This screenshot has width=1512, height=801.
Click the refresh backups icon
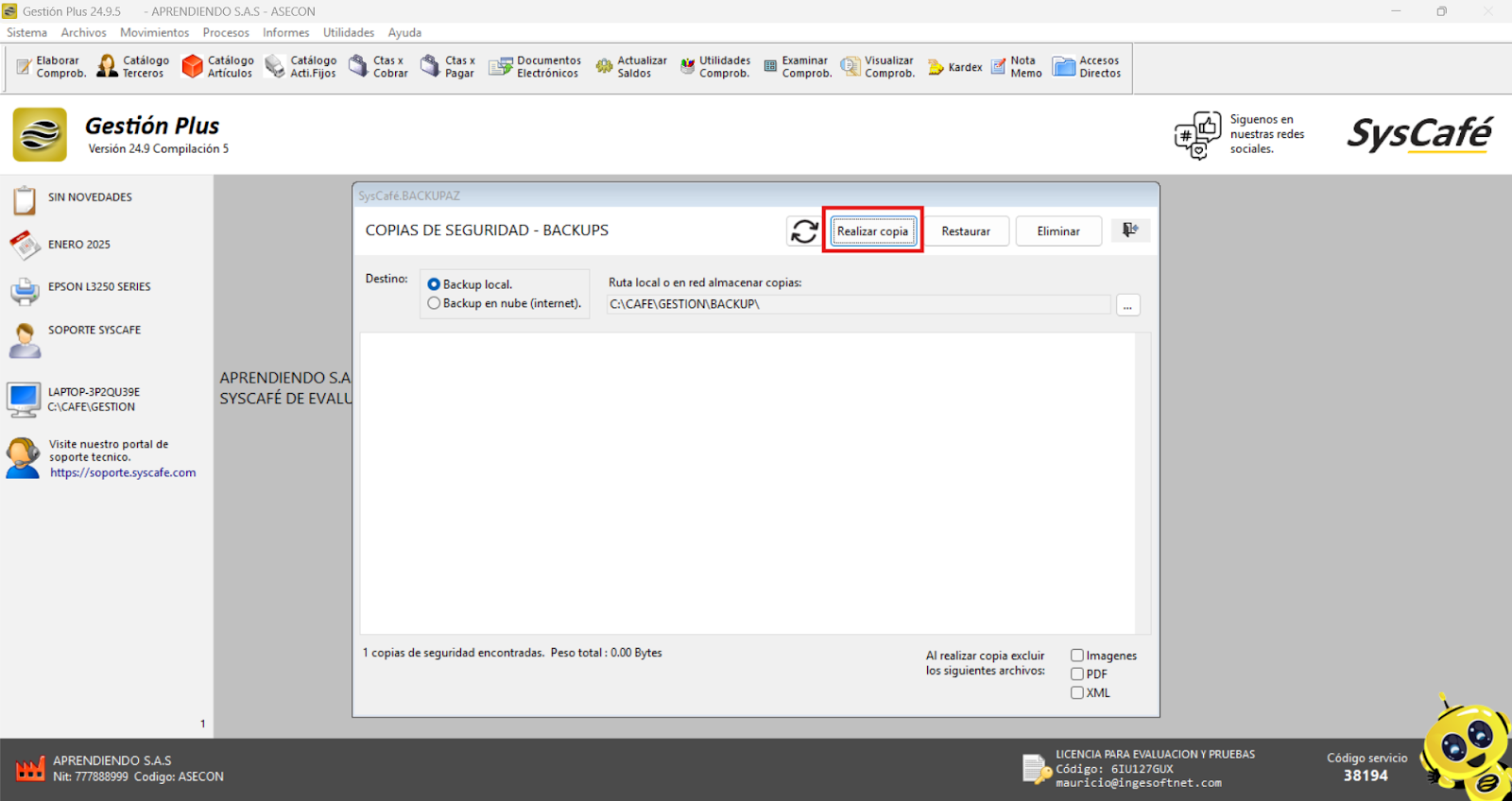(804, 231)
